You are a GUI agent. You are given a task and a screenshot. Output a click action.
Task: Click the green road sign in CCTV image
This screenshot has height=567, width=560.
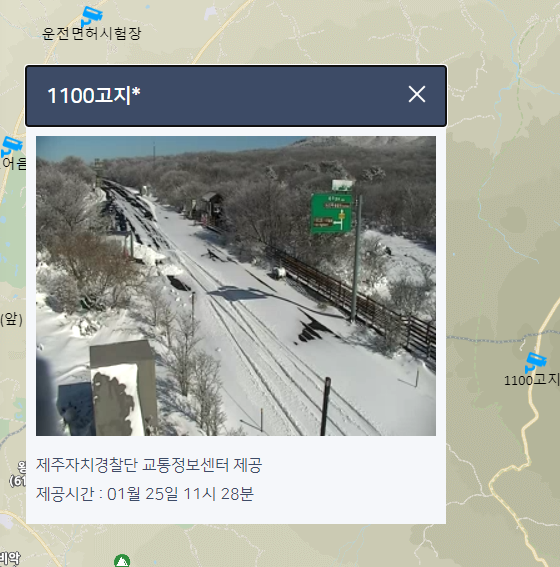[x=331, y=213]
